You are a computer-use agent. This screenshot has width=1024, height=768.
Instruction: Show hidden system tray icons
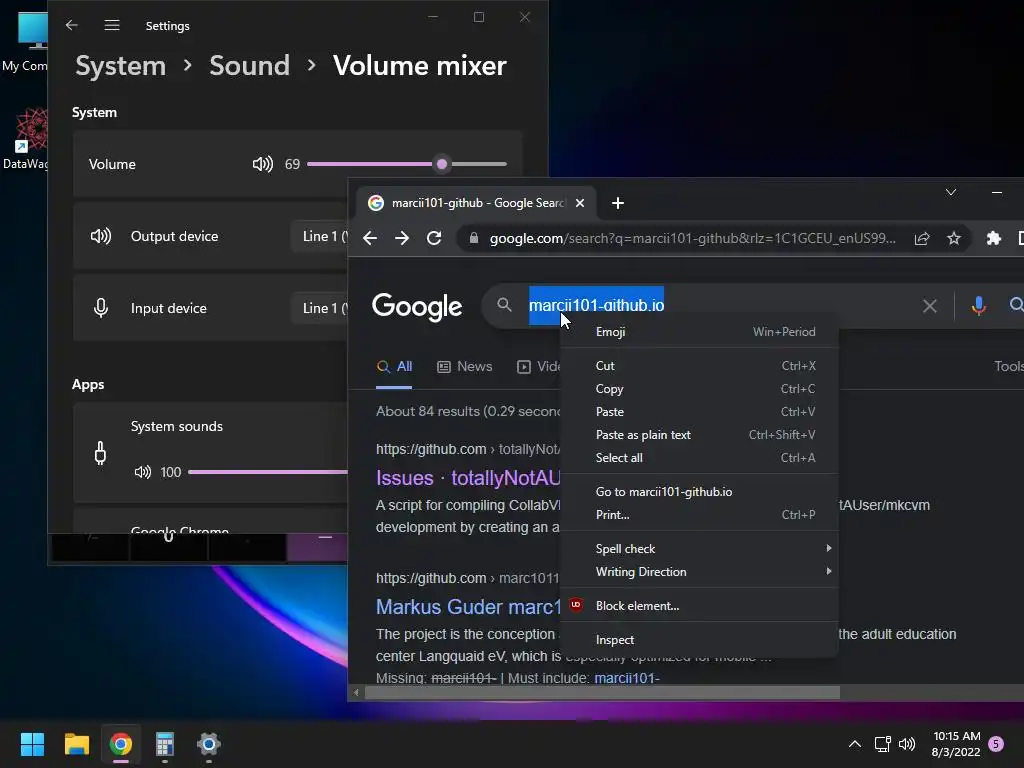854,744
